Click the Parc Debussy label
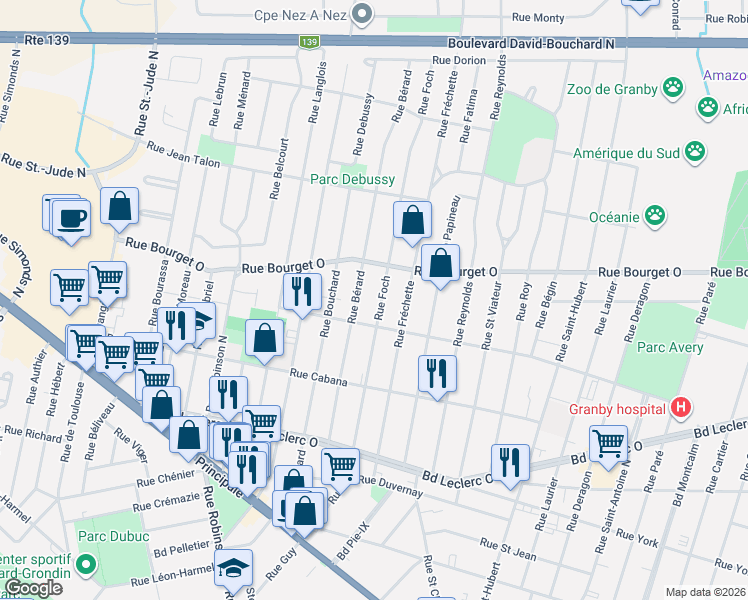Image resolution: width=748 pixels, height=600 pixels. tap(353, 179)
